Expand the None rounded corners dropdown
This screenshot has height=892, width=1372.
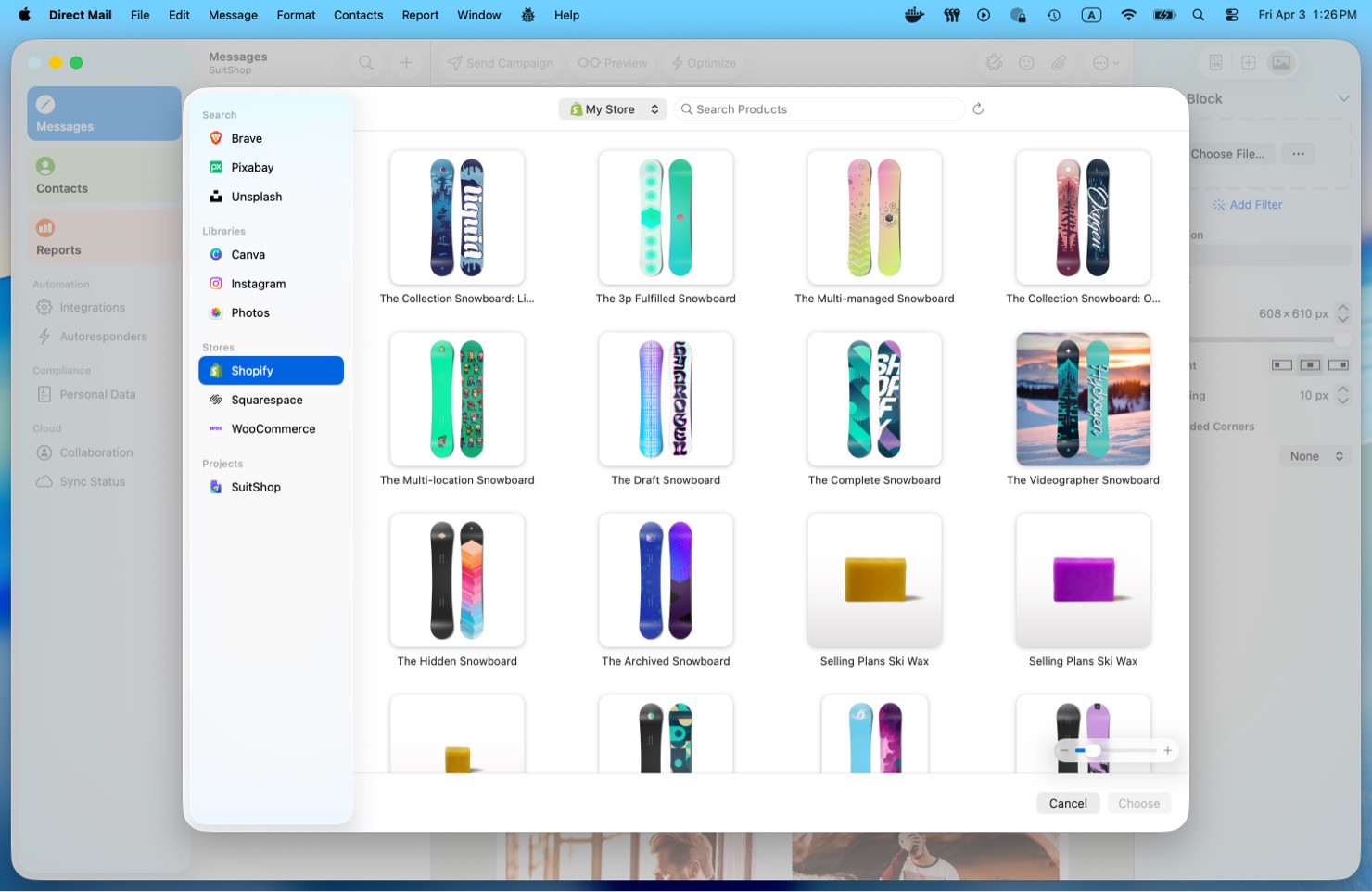tap(1315, 456)
